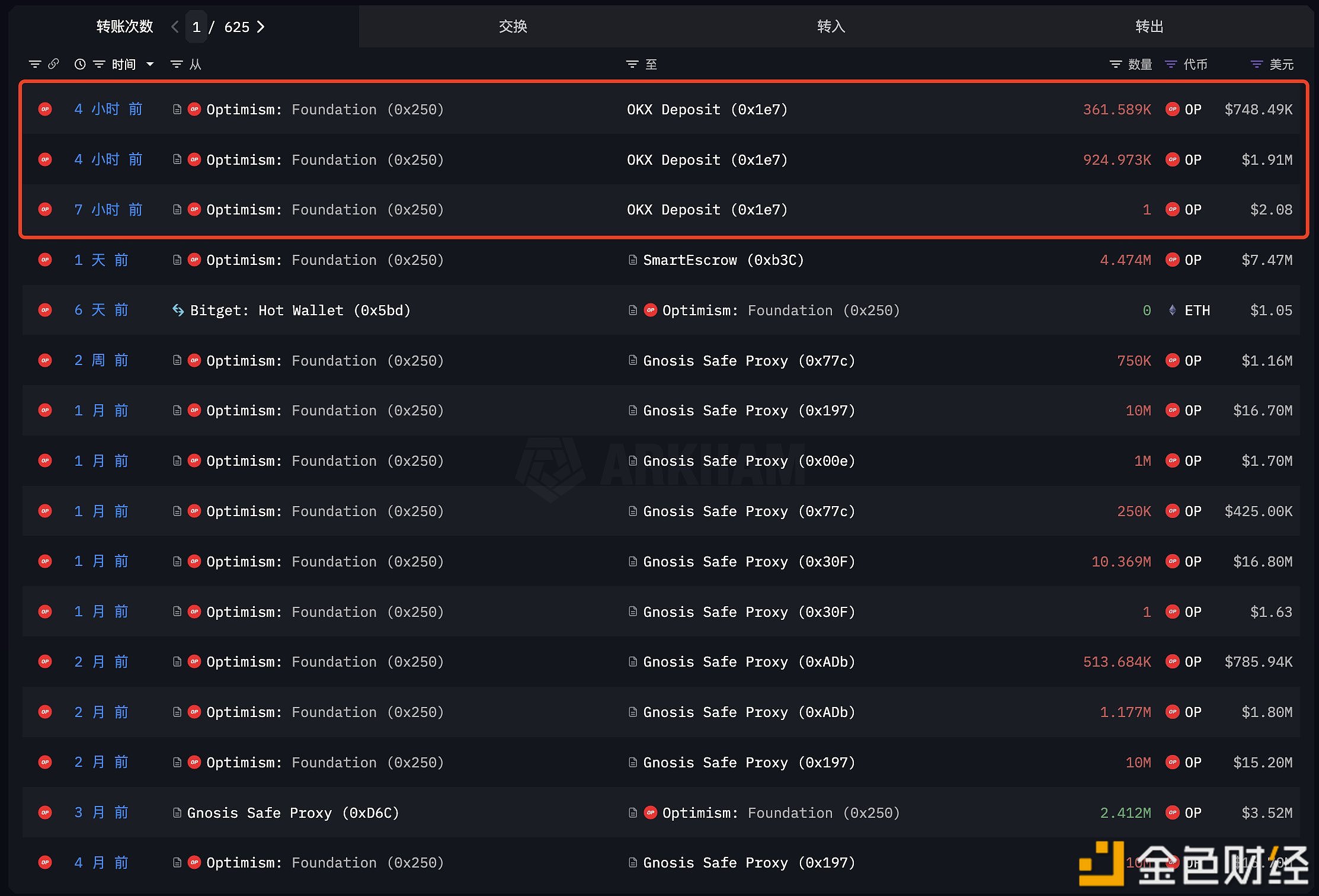Go to previous page of transfers

pos(175,27)
